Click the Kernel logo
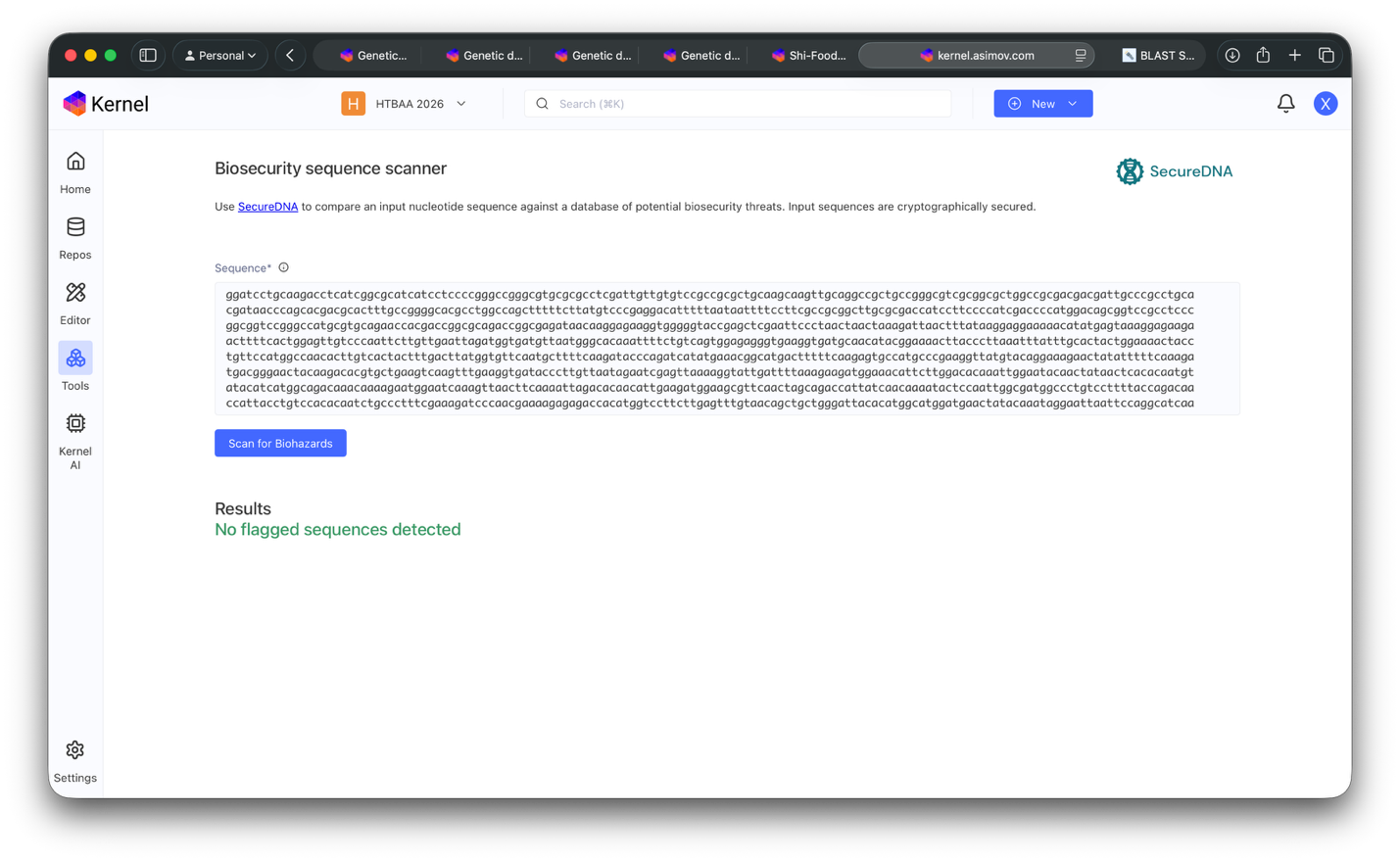This screenshot has height=862, width=1400. [106, 104]
